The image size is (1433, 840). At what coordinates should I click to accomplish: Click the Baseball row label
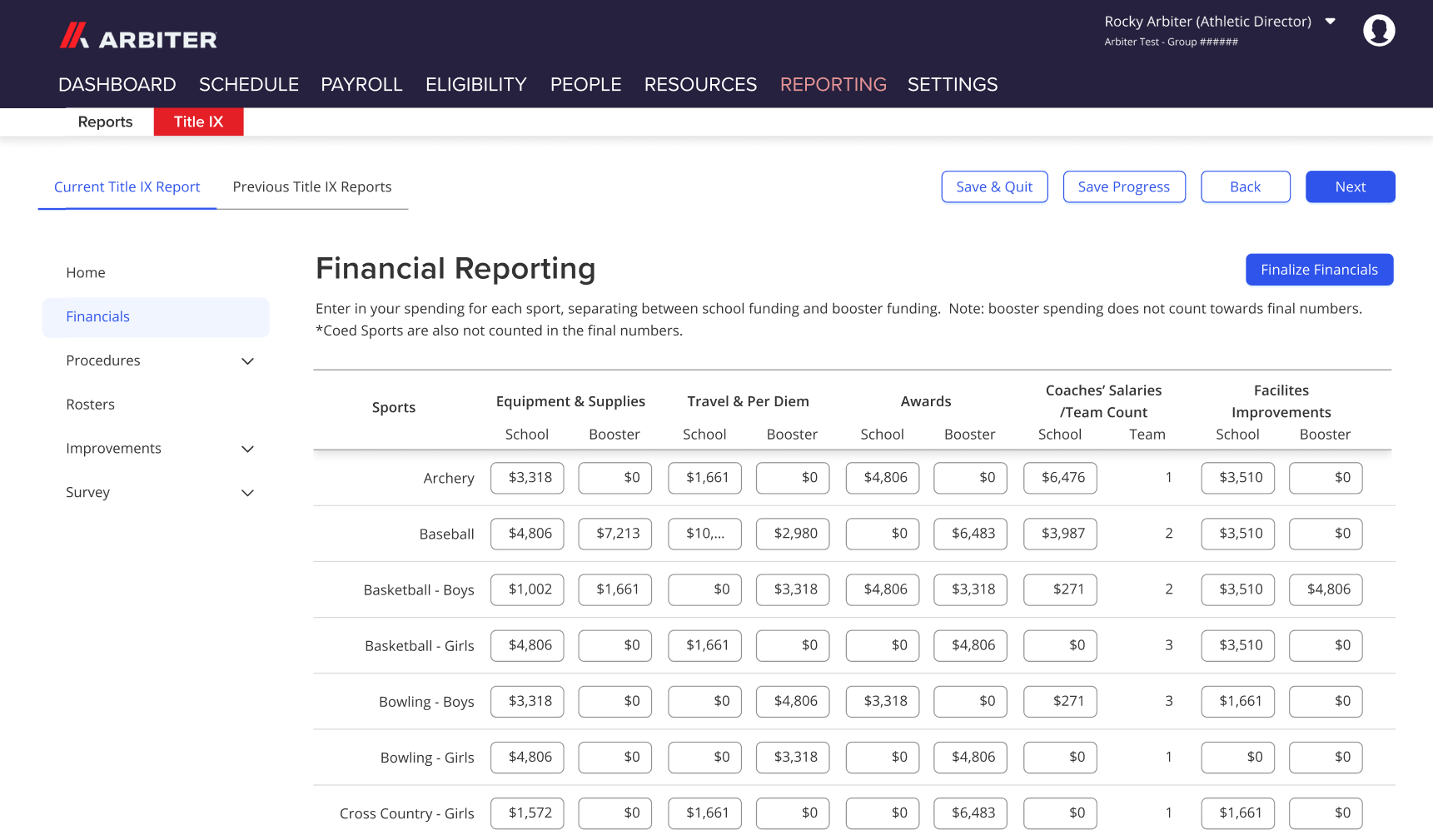click(x=446, y=534)
